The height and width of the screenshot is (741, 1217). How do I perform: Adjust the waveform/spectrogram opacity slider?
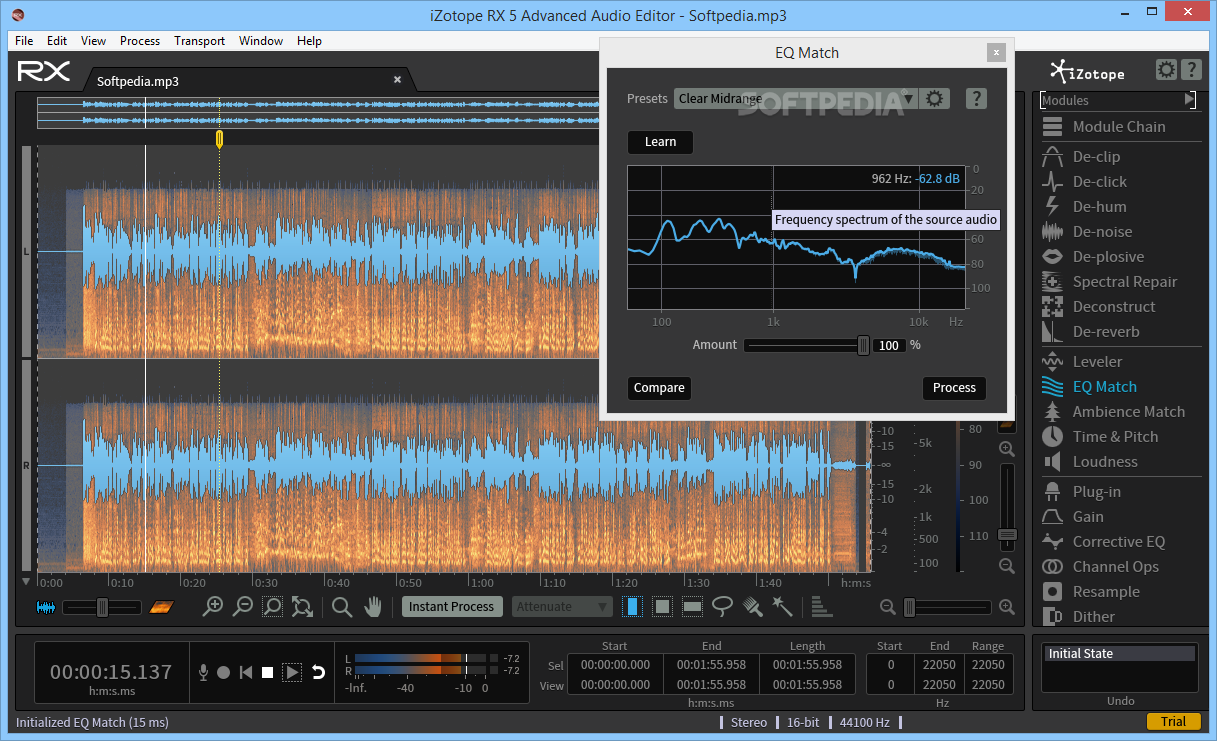102,607
